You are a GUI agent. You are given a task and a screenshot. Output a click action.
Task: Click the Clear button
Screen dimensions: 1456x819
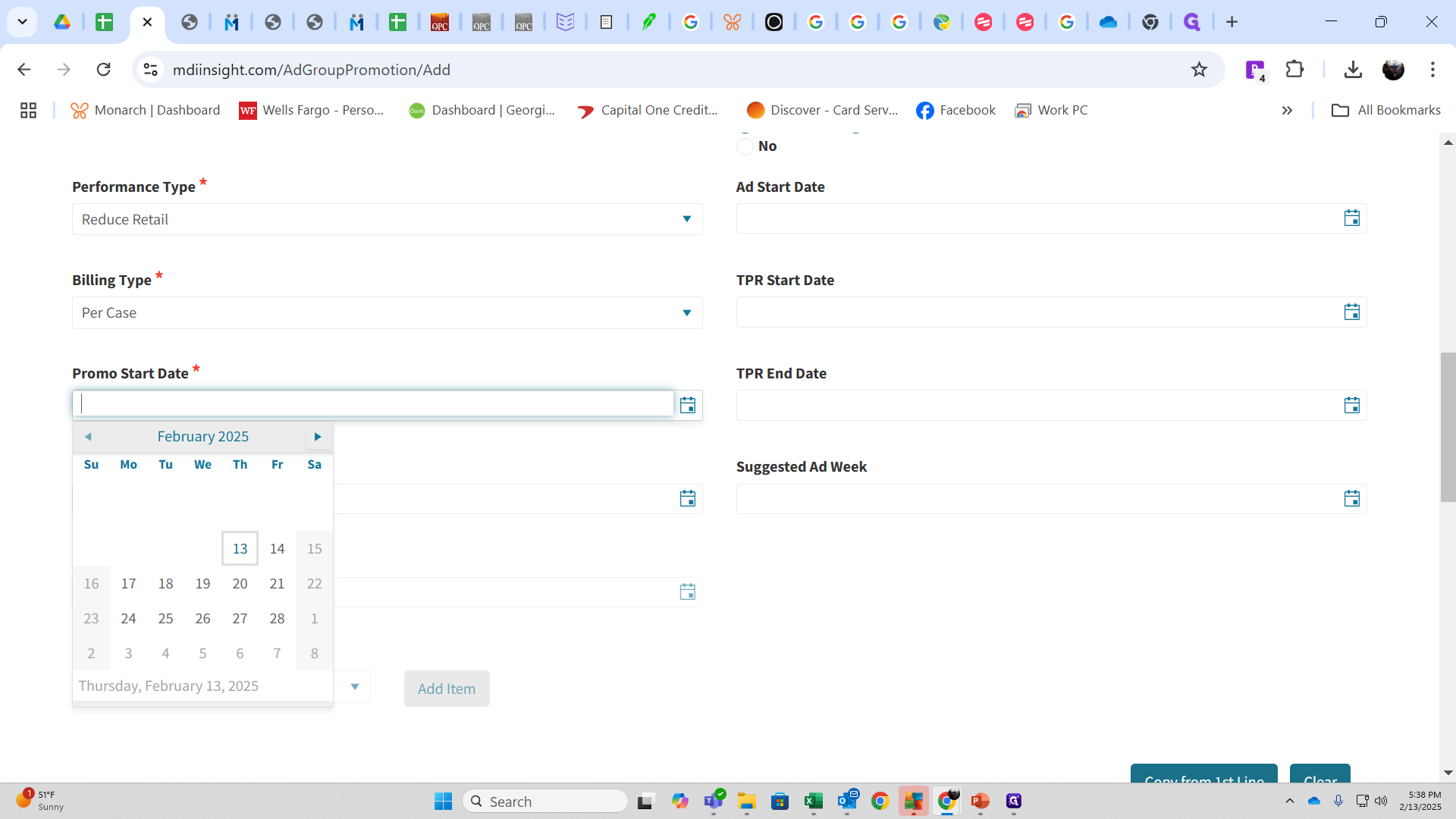click(1320, 774)
